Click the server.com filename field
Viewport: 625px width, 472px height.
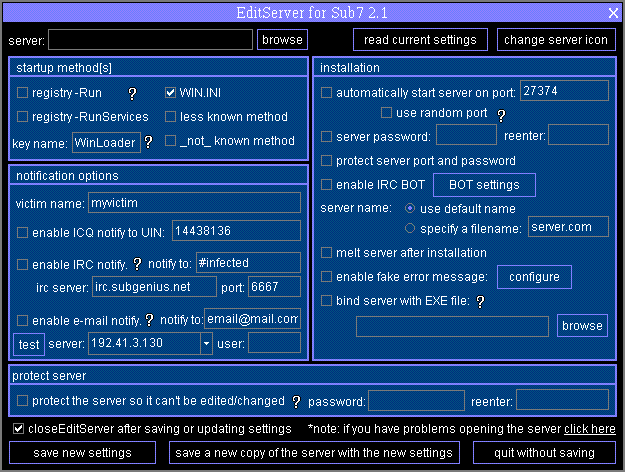(568, 226)
